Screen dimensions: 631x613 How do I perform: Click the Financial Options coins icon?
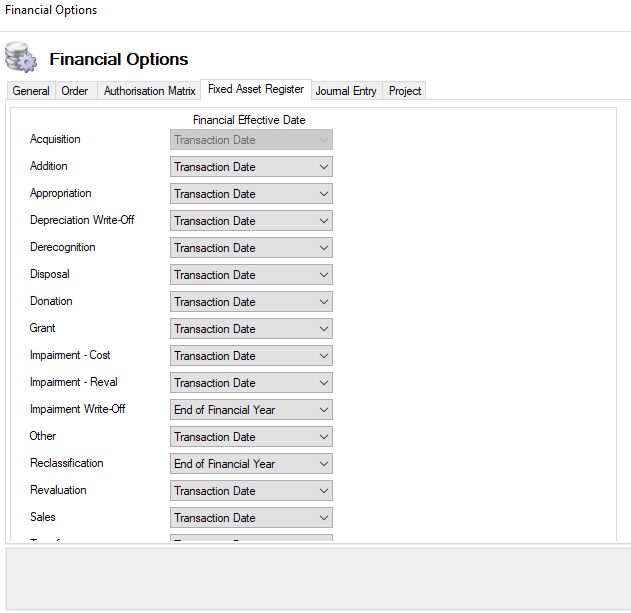[21, 58]
